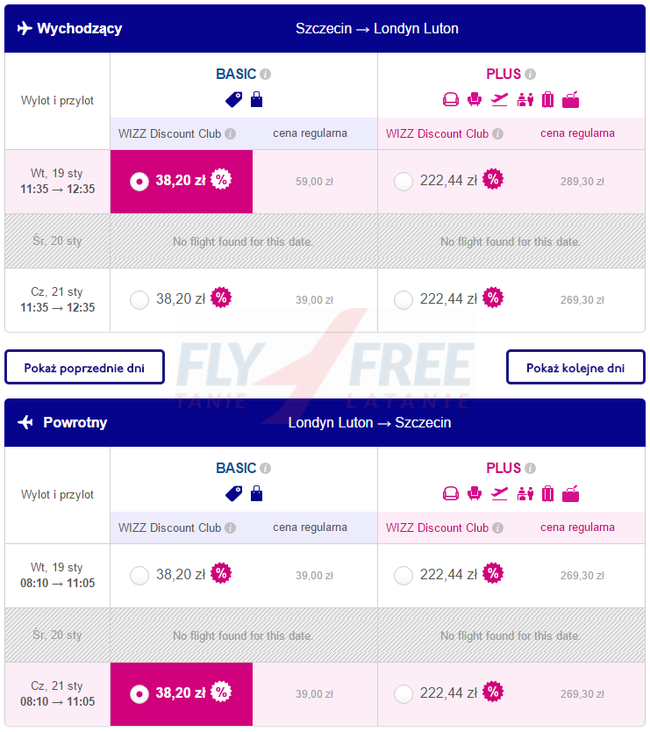Click the shopping bag icon under outbound BASIC
650x732 pixels.
point(256,99)
